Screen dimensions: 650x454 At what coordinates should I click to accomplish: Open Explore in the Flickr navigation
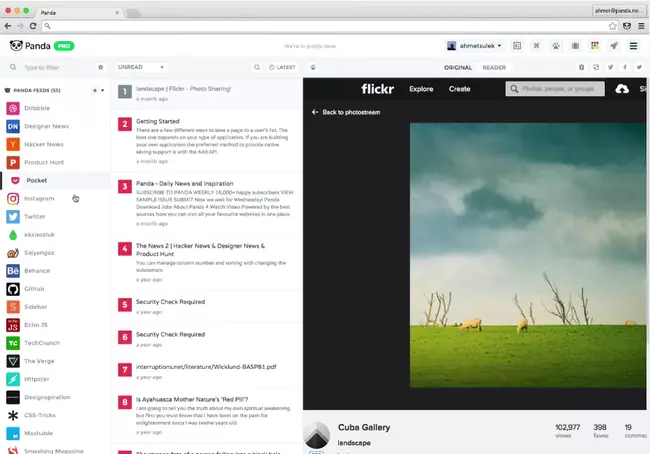pos(421,89)
